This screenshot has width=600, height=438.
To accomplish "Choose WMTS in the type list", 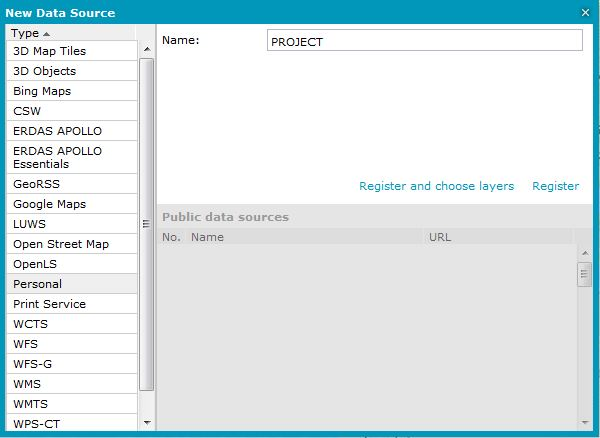I will 72,404.
